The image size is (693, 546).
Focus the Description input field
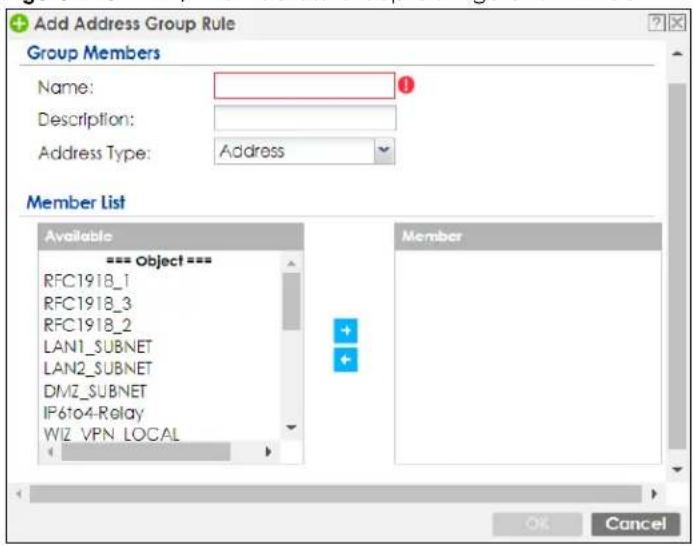point(305,118)
